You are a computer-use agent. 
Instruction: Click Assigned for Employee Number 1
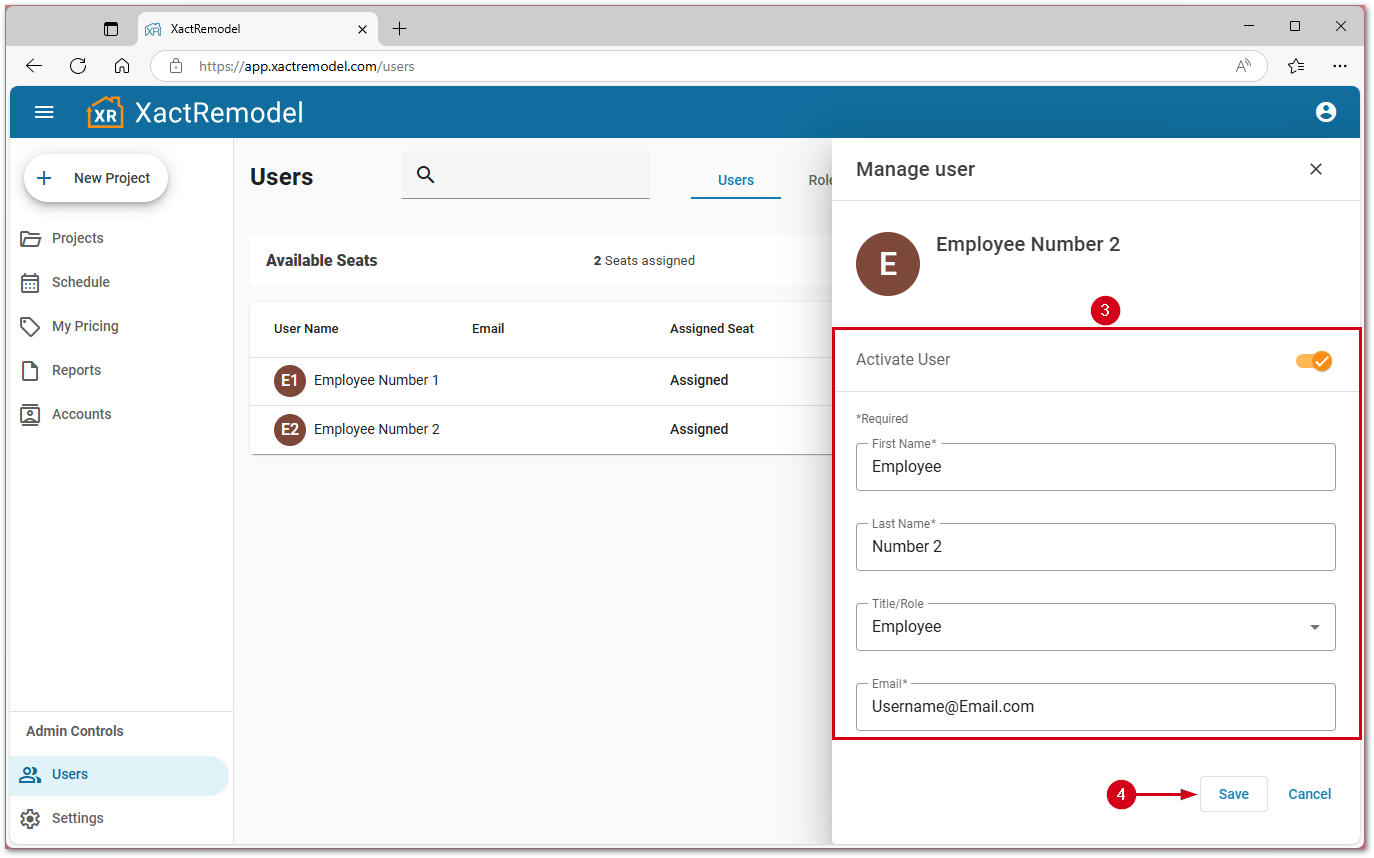(x=699, y=380)
